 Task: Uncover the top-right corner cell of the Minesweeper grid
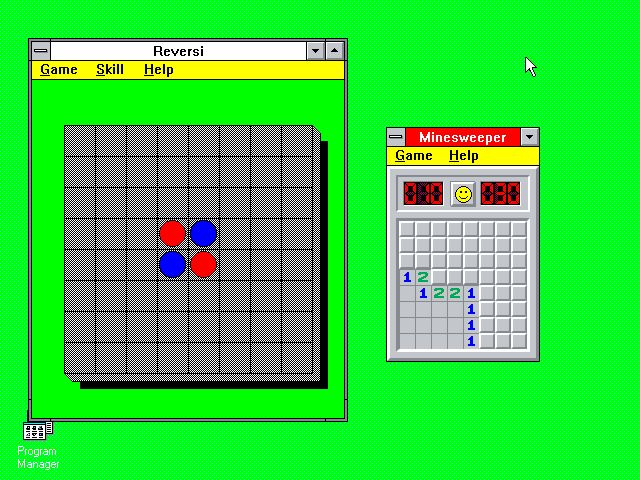[519, 229]
